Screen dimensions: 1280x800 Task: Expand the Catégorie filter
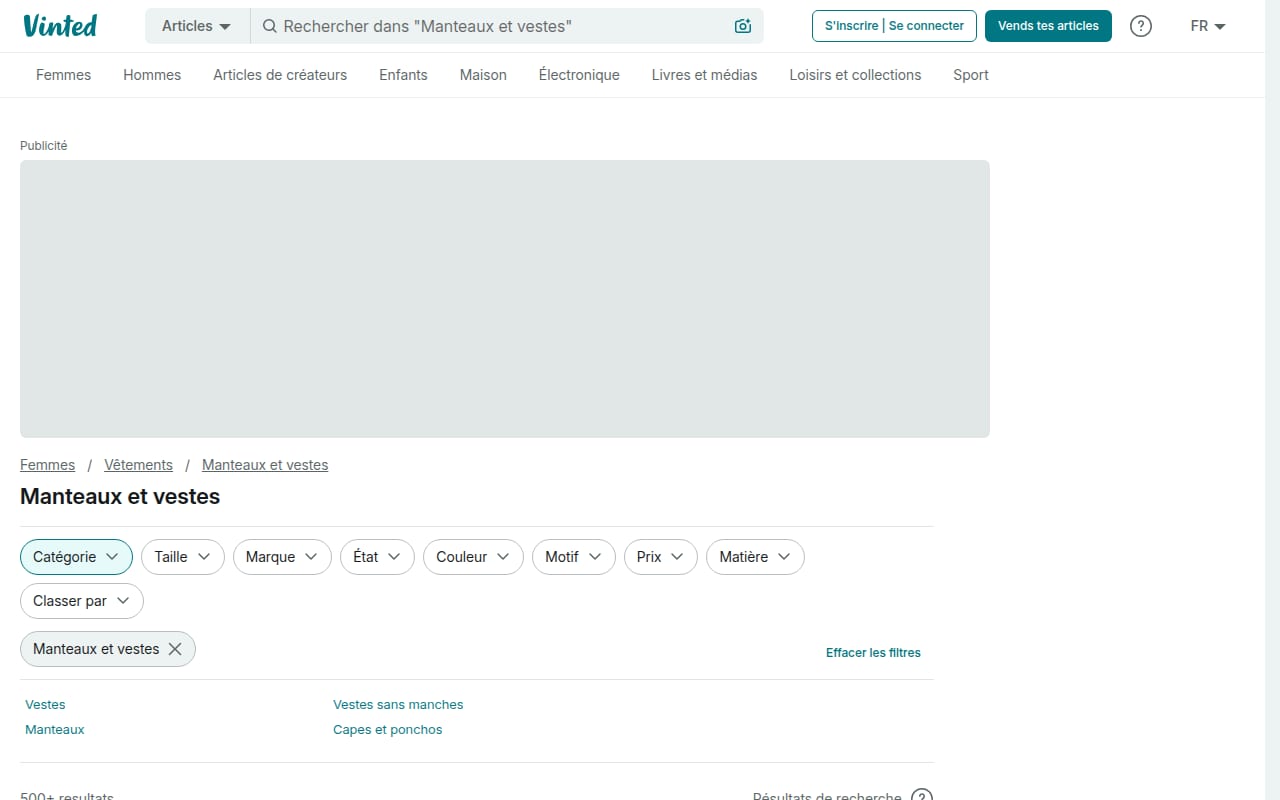pos(76,557)
